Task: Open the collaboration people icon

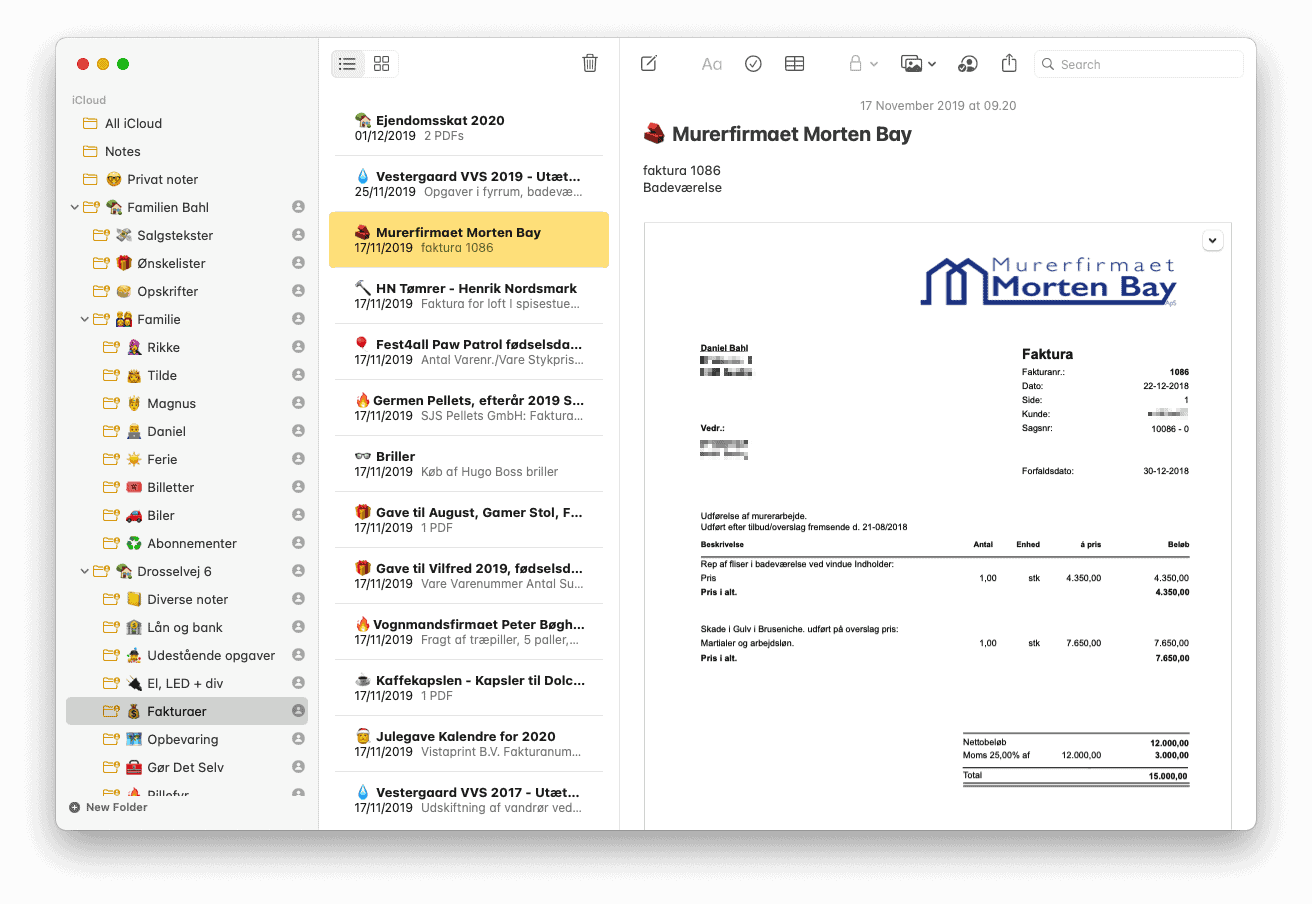Action: click(967, 64)
